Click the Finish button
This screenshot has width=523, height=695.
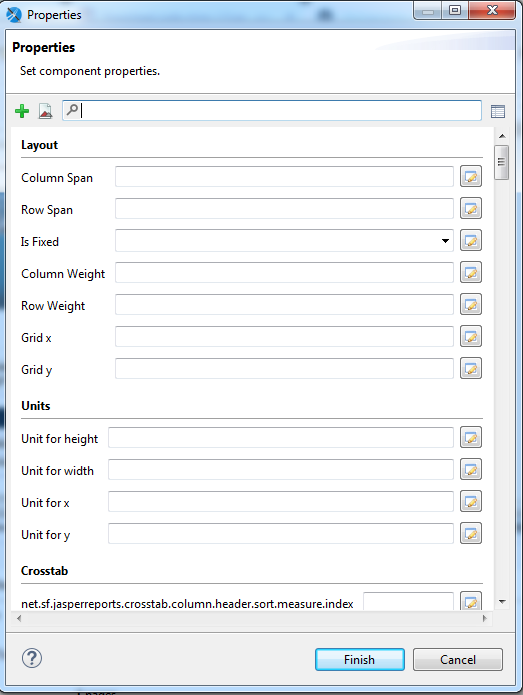coord(359,660)
